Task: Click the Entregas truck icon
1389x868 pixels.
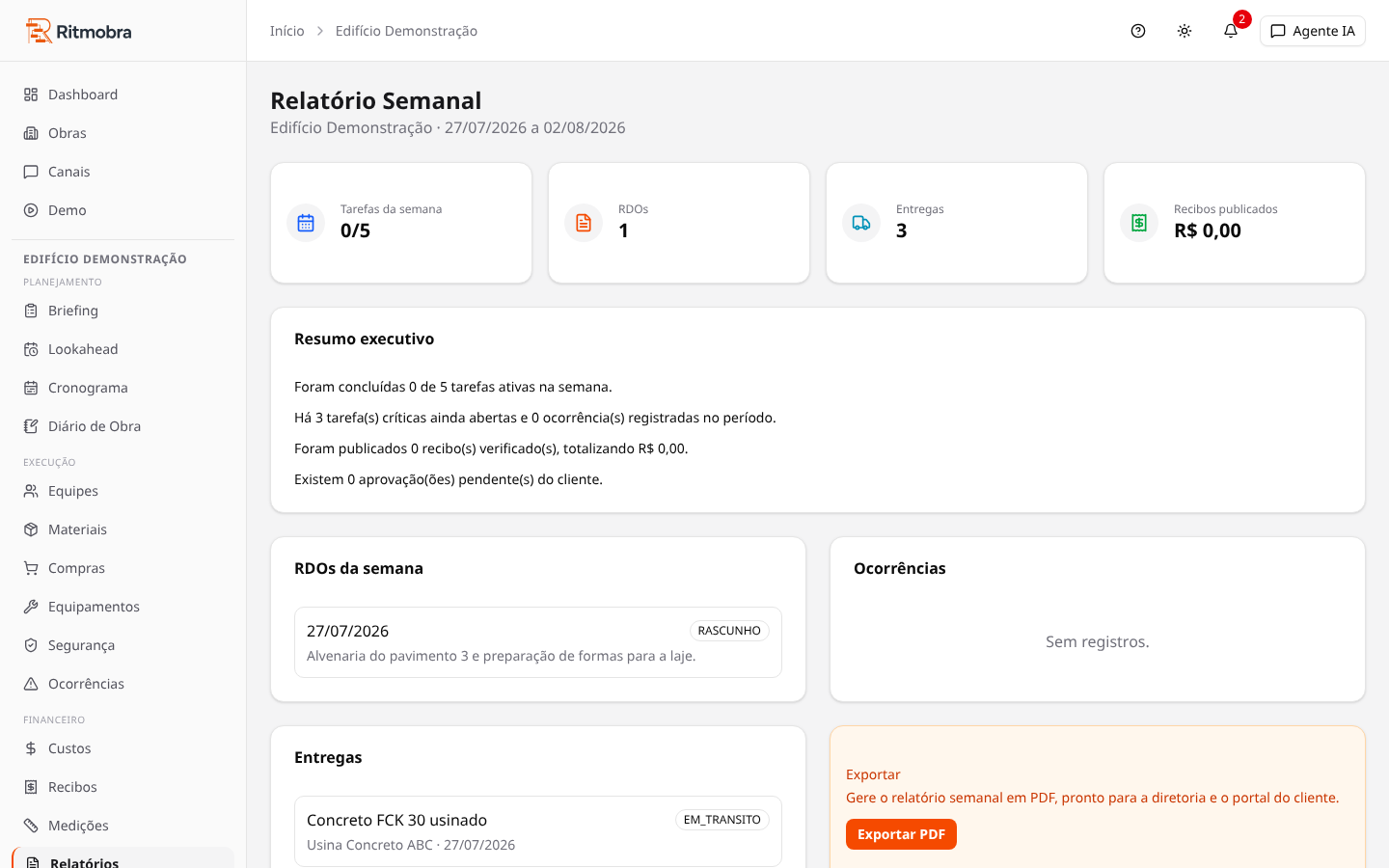Action: 861,223
